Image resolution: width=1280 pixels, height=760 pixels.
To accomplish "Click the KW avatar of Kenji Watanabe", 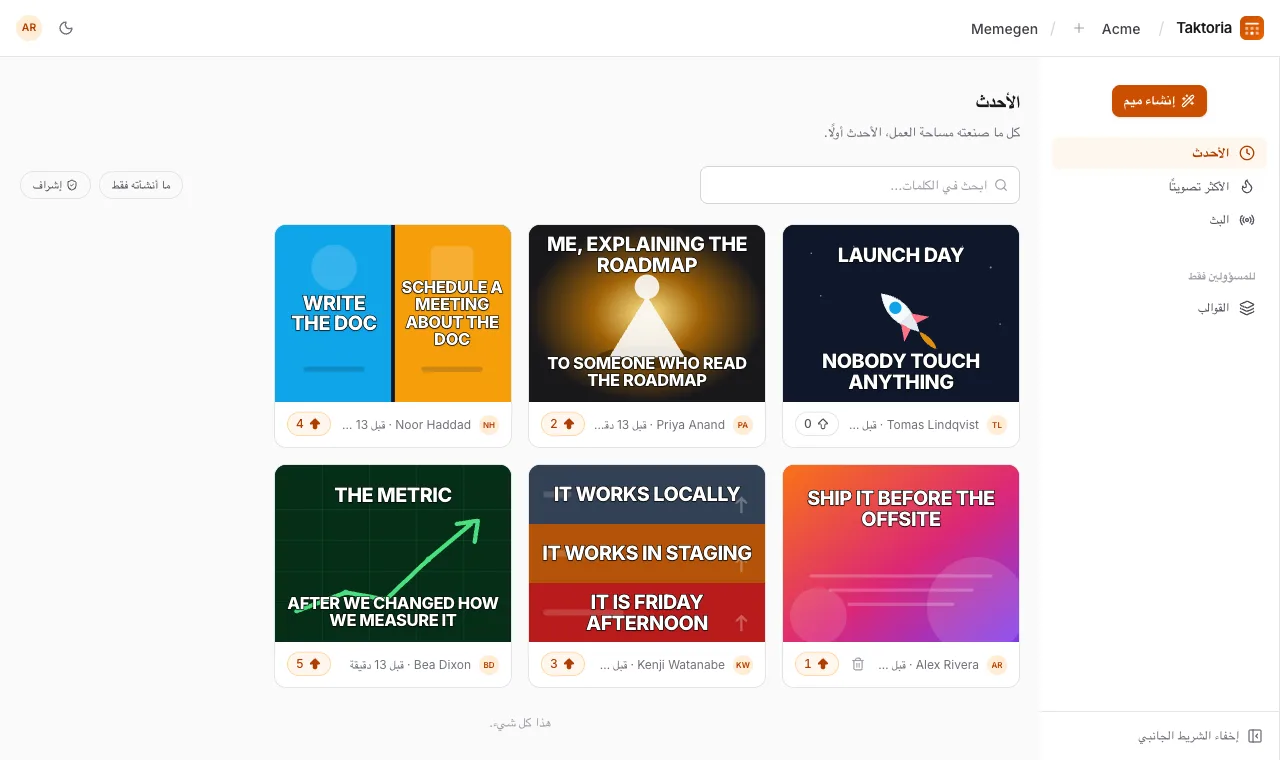I will [x=743, y=665].
